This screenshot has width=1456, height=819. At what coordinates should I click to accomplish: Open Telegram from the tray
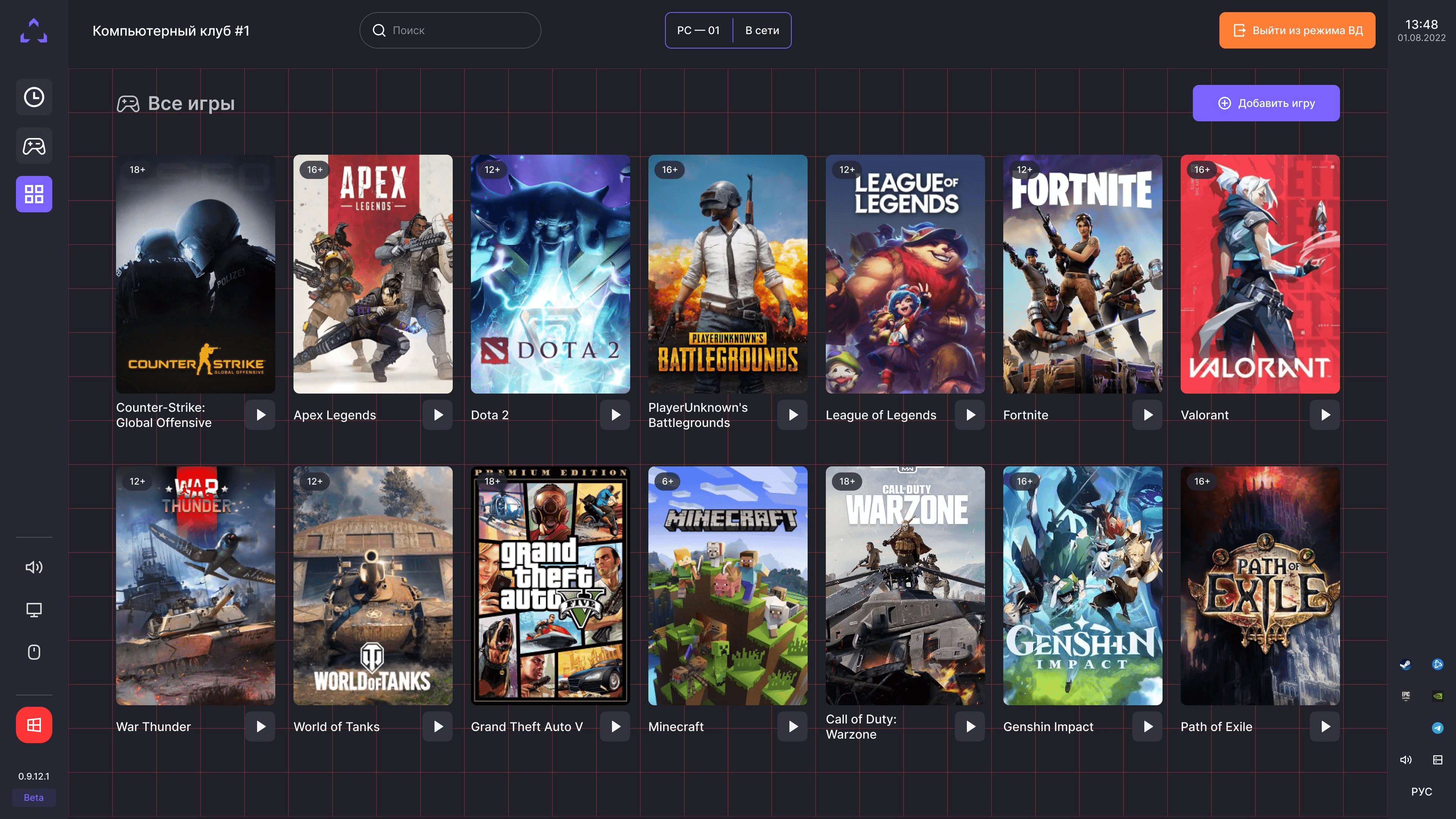[1438, 728]
